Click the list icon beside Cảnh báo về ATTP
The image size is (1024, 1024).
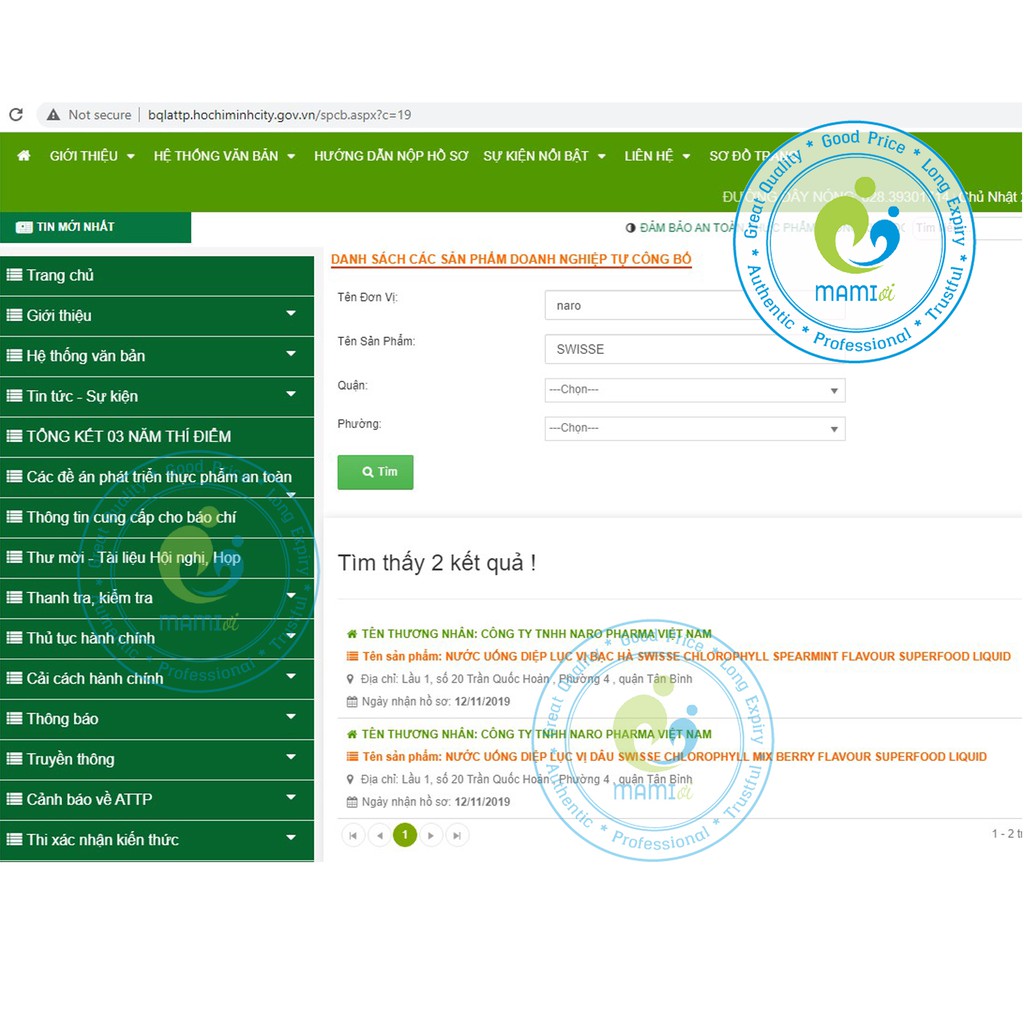pyautogui.click(x=14, y=799)
